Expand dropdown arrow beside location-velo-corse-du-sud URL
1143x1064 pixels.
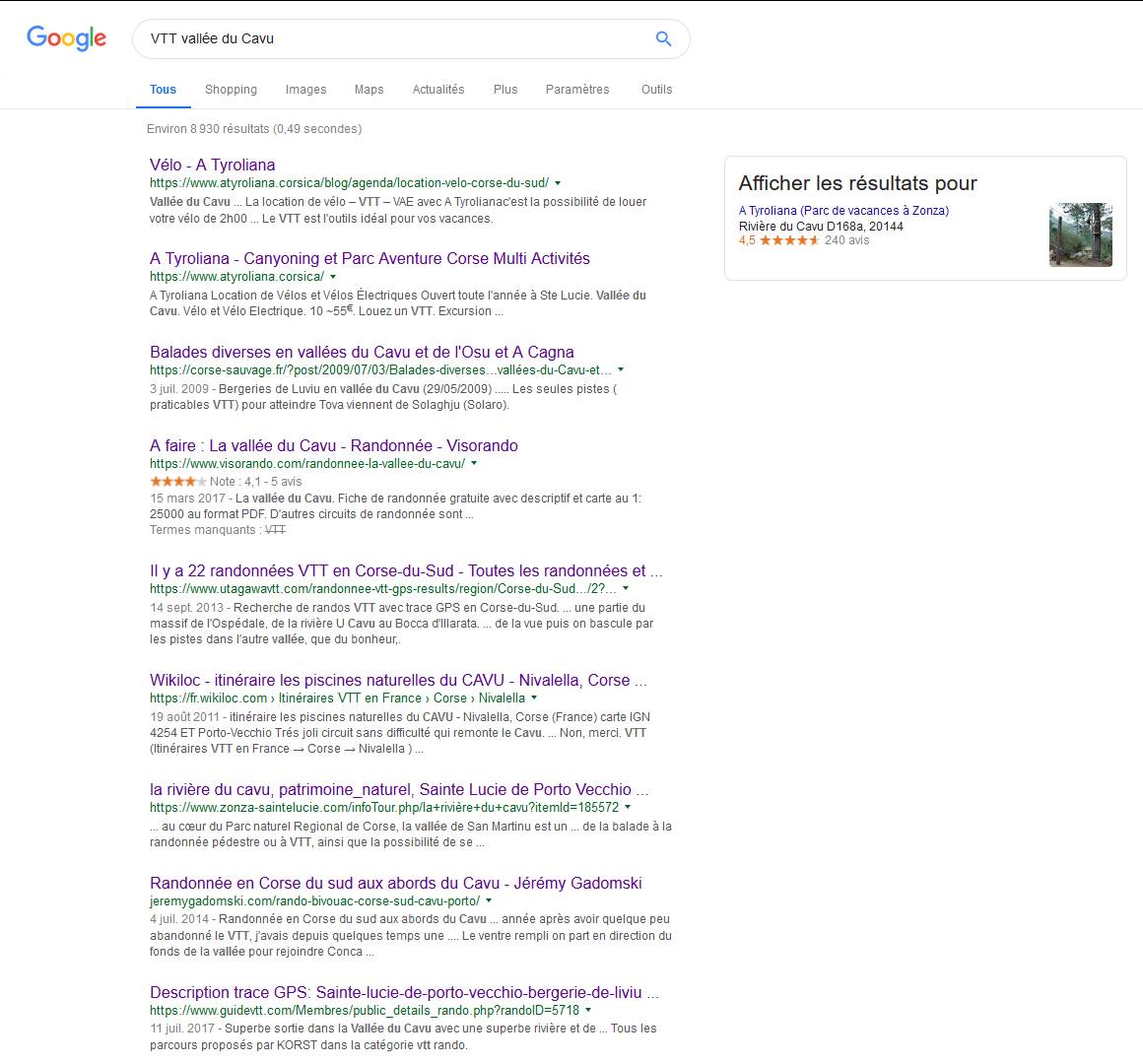(558, 183)
